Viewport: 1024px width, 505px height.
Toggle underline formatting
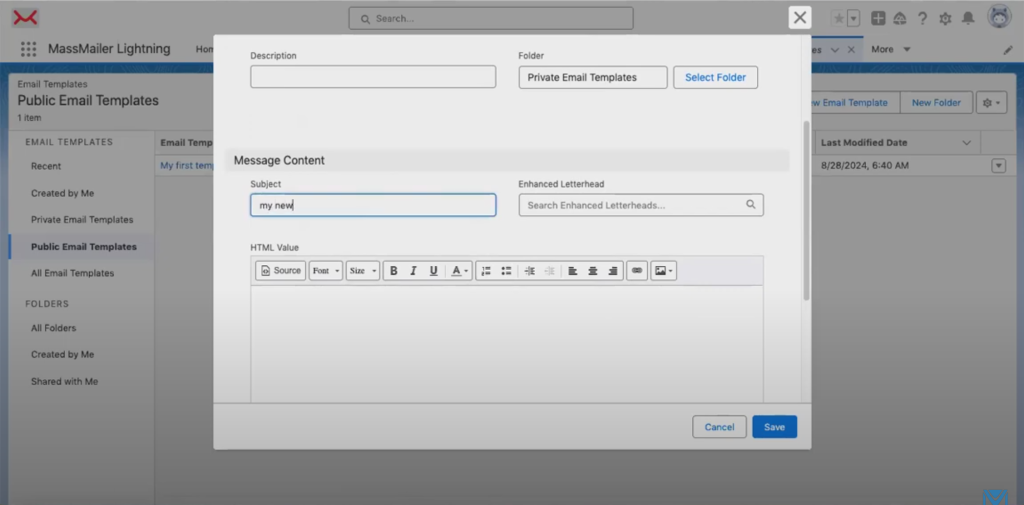pos(433,270)
